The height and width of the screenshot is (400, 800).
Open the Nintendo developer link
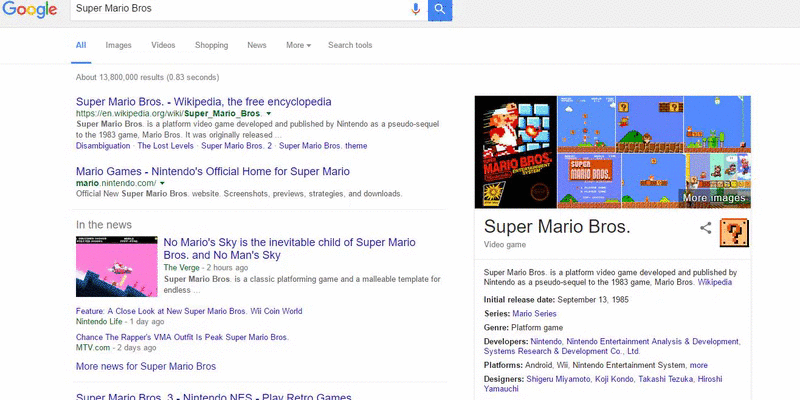546,341
